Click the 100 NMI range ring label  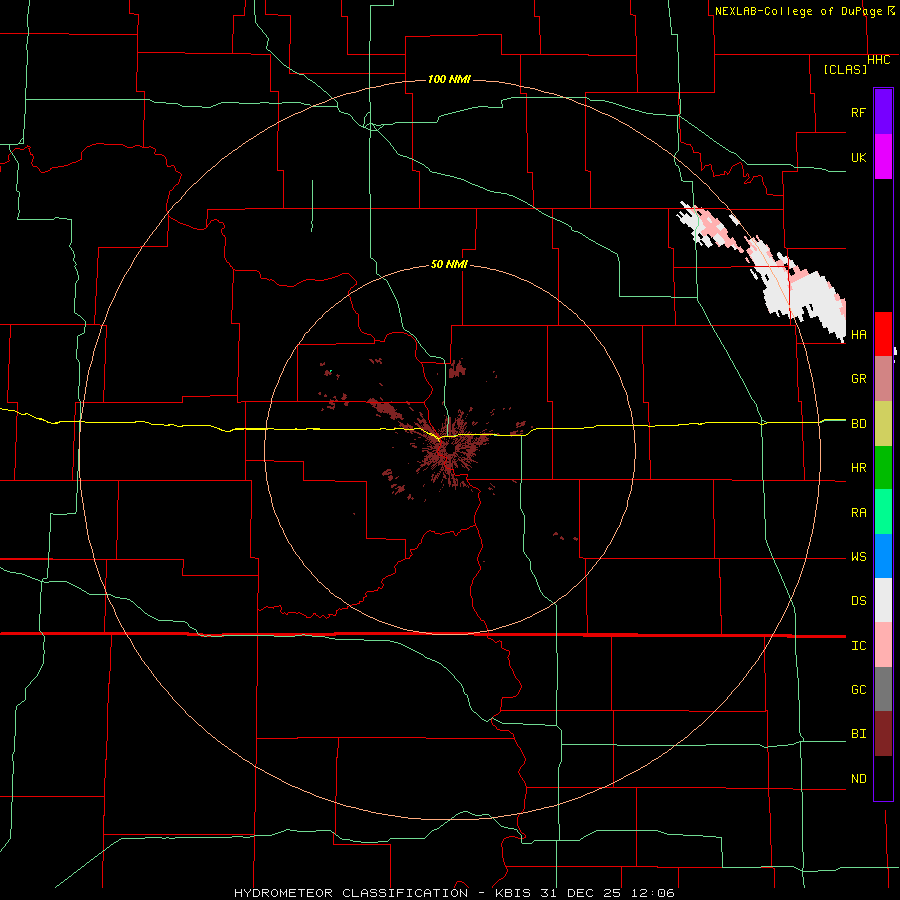[449, 79]
